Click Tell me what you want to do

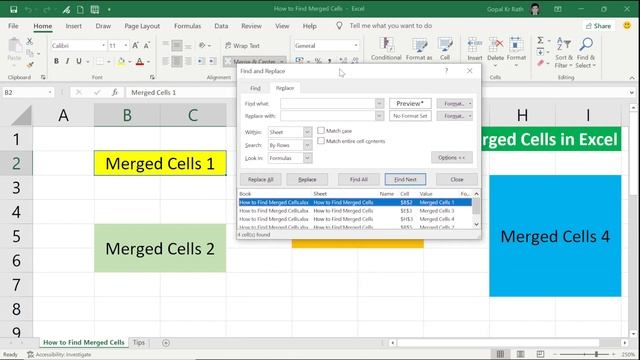point(391,26)
